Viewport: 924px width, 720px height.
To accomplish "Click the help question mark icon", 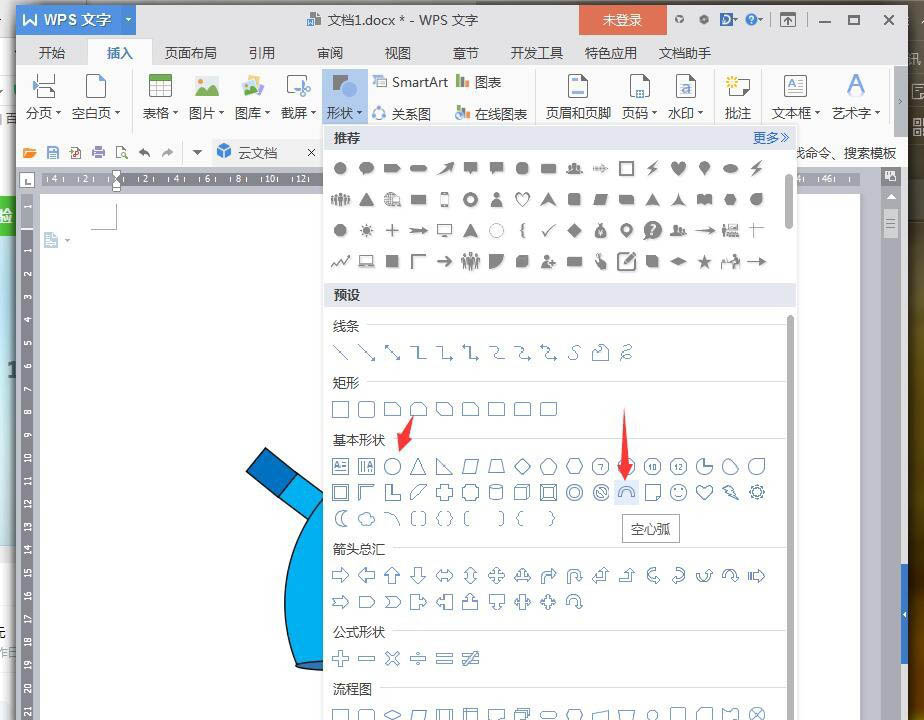I will tap(751, 20).
